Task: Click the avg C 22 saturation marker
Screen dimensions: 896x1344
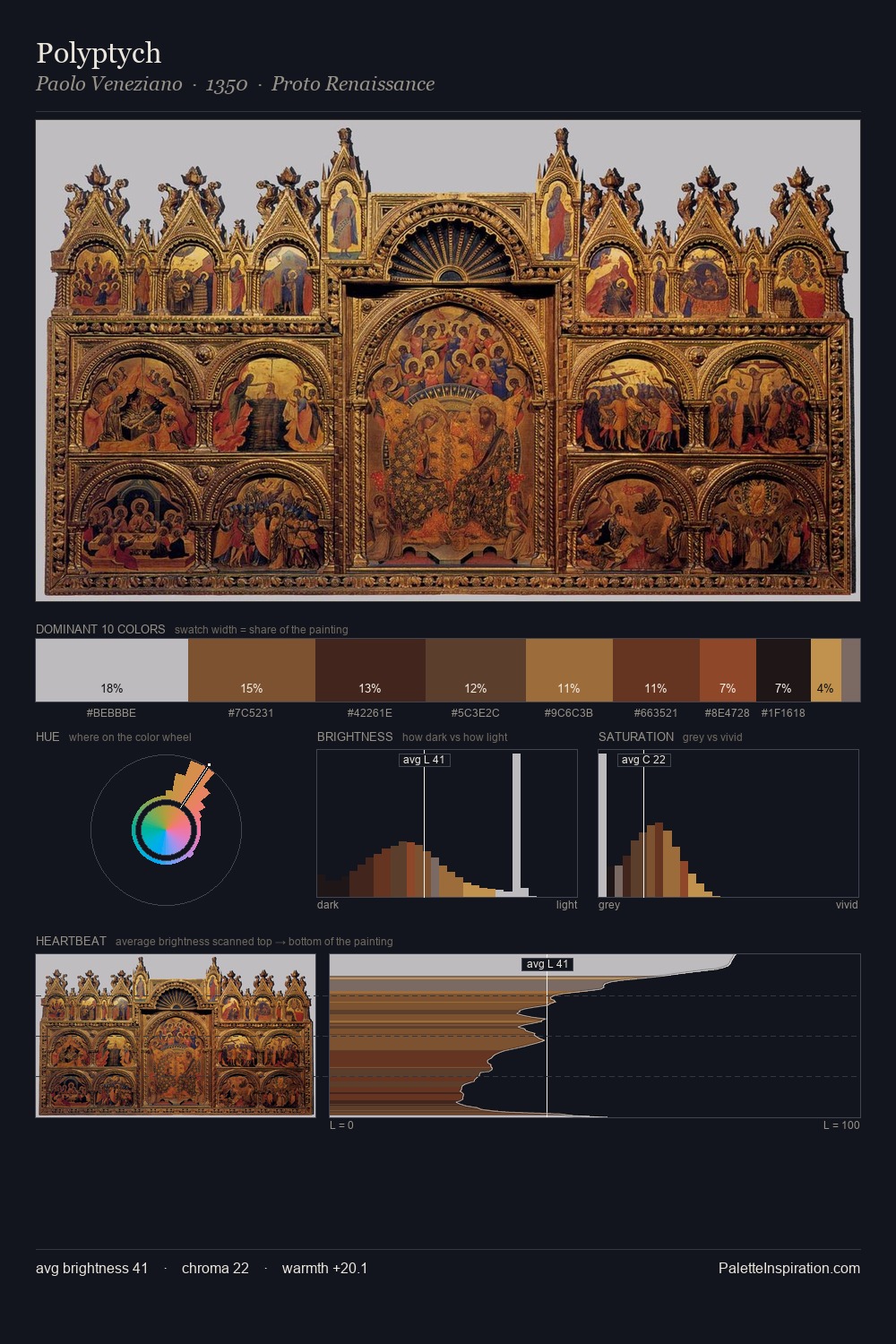Action: [643, 760]
